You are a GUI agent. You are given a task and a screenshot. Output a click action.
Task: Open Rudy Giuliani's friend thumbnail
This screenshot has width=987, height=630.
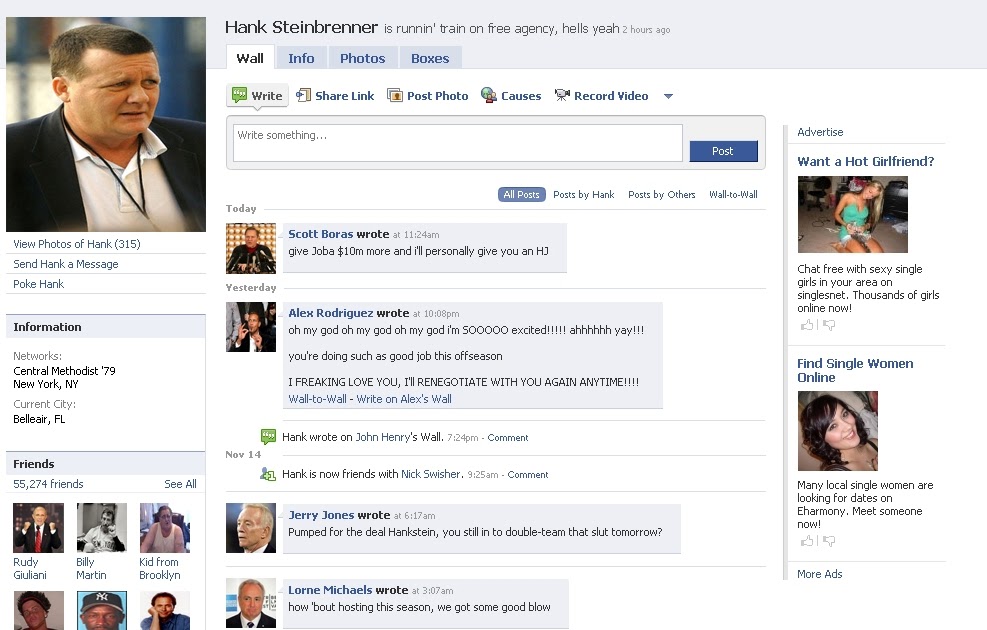38,527
